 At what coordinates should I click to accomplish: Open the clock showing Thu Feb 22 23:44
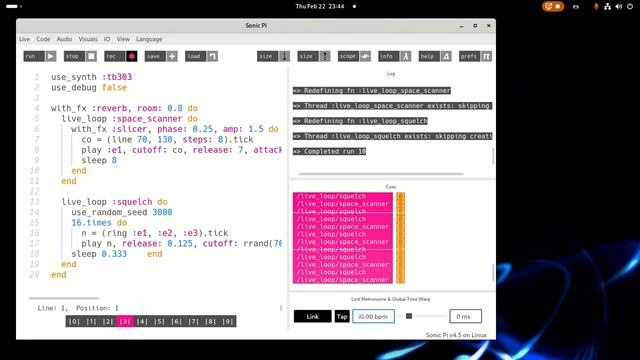[x=320, y=7]
